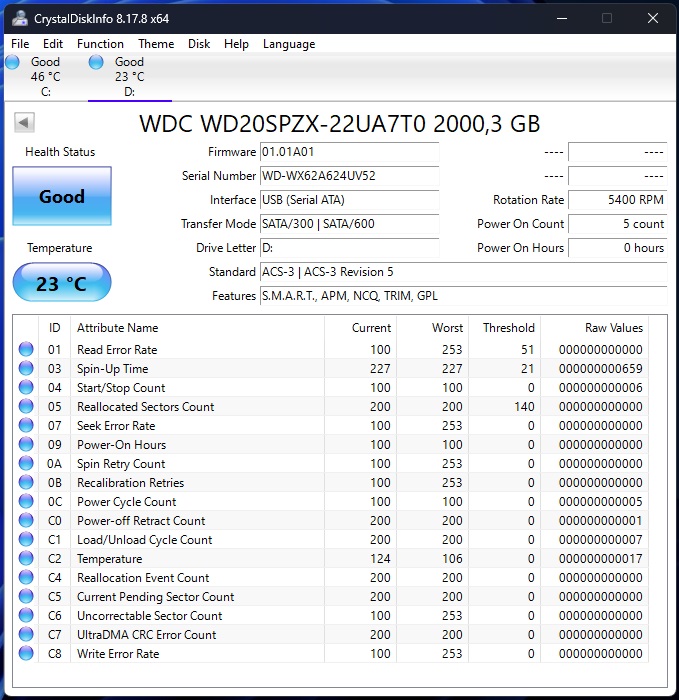Open the Help menu

coord(236,44)
